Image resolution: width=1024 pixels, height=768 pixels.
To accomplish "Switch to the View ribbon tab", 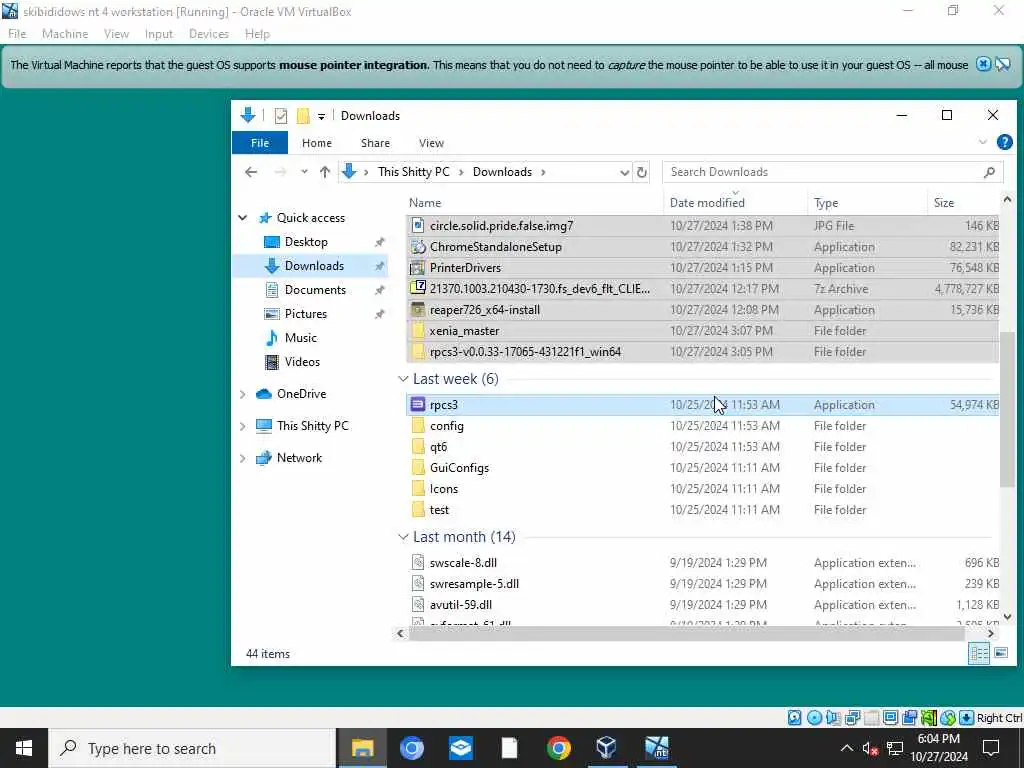I will click(431, 142).
